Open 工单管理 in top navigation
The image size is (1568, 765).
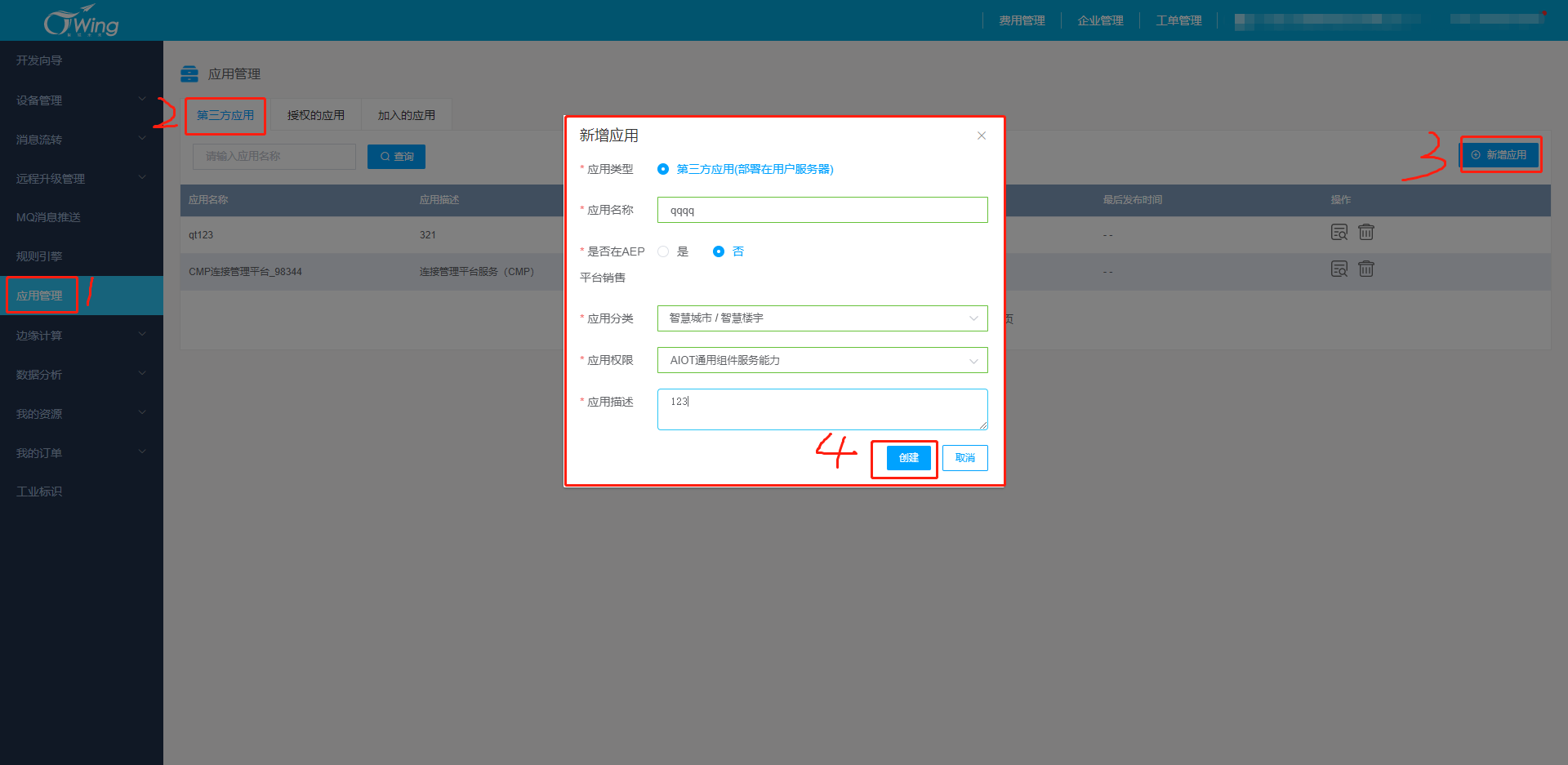click(1178, 20)
